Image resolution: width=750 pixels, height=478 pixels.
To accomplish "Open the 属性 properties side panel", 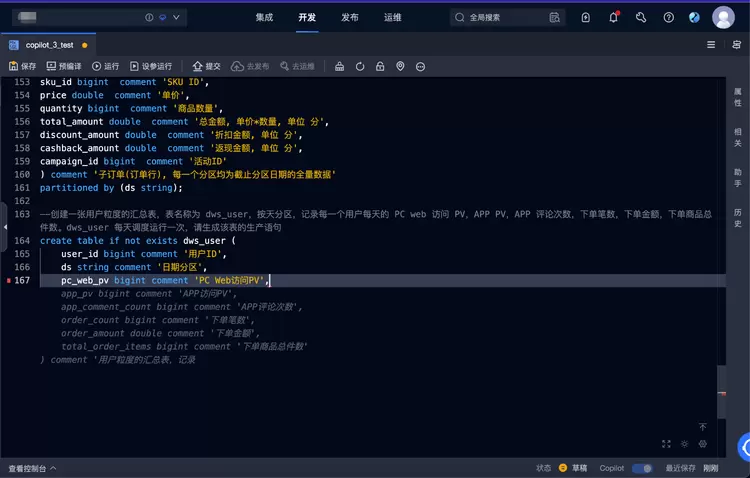I will 737,96.
